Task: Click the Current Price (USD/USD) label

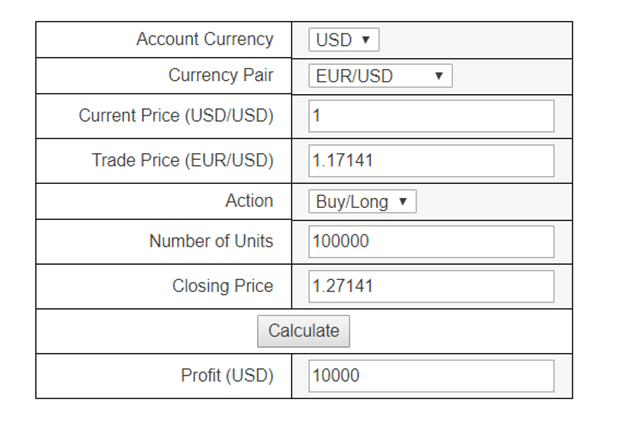Action: tap(176, 116)
